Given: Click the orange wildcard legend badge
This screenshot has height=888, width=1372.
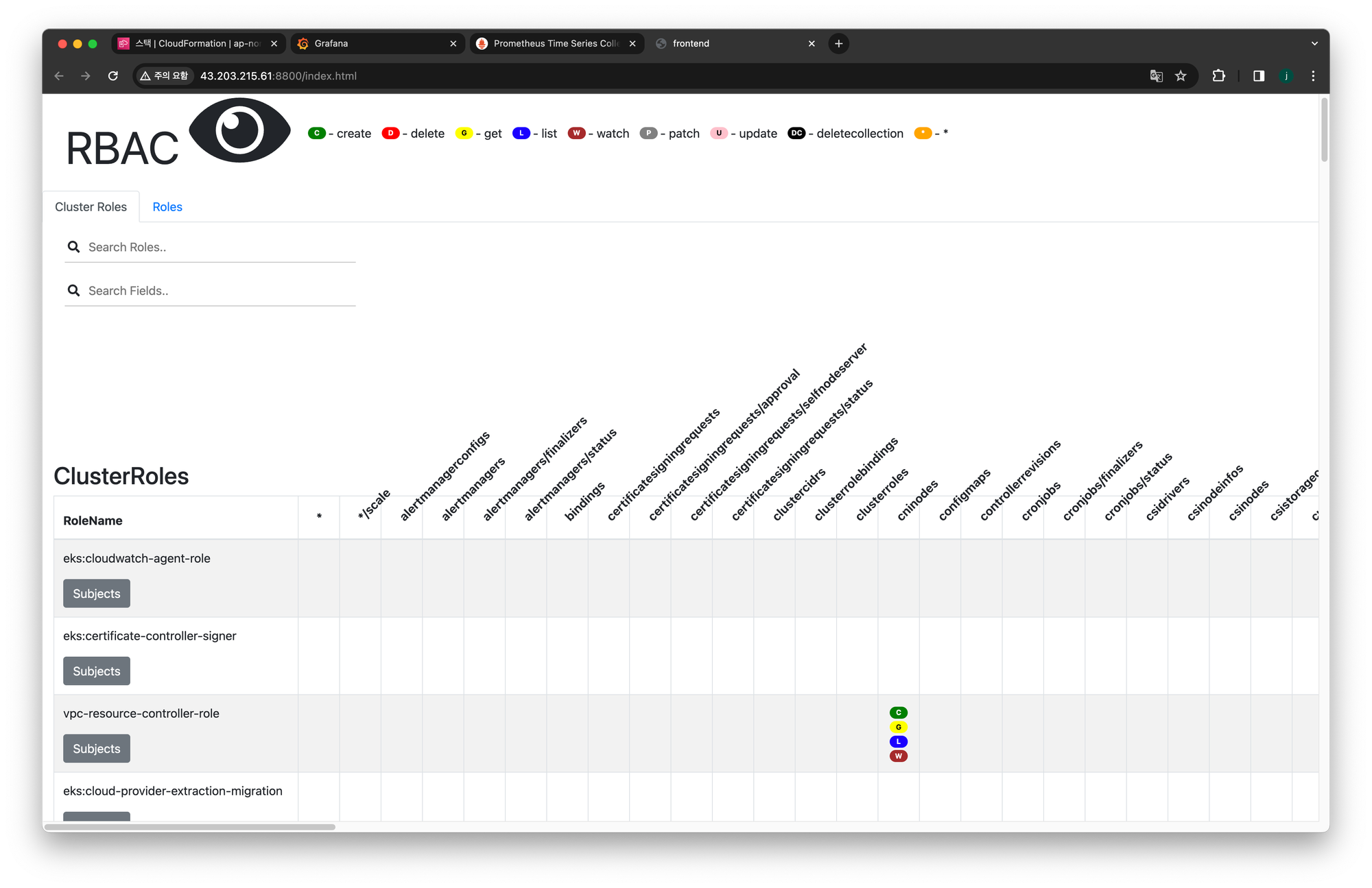Looking at the screenshot, I should (923, 133).
